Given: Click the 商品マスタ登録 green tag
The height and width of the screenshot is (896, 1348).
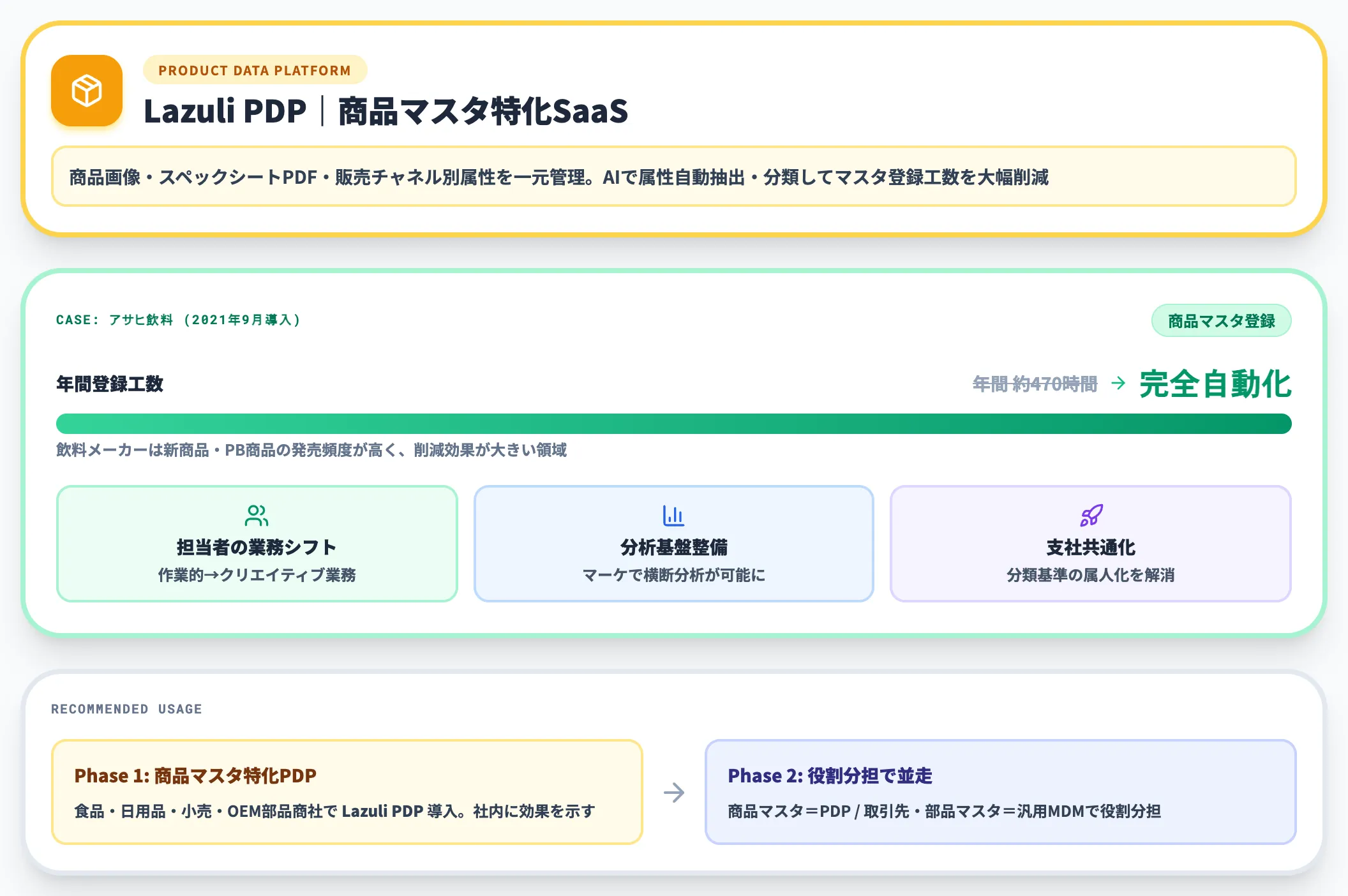Looking at the screenshot, I should (1221, 320).
